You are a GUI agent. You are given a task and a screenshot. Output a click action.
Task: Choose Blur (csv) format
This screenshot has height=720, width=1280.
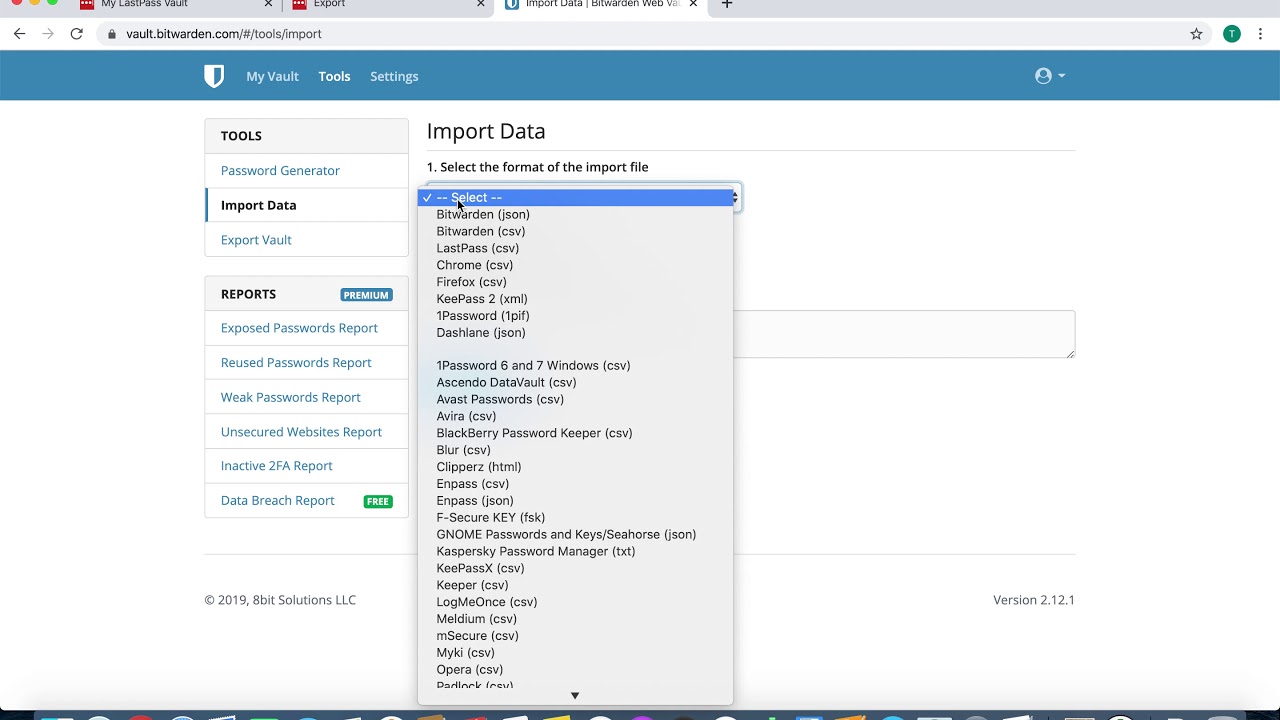coord(575,450)
